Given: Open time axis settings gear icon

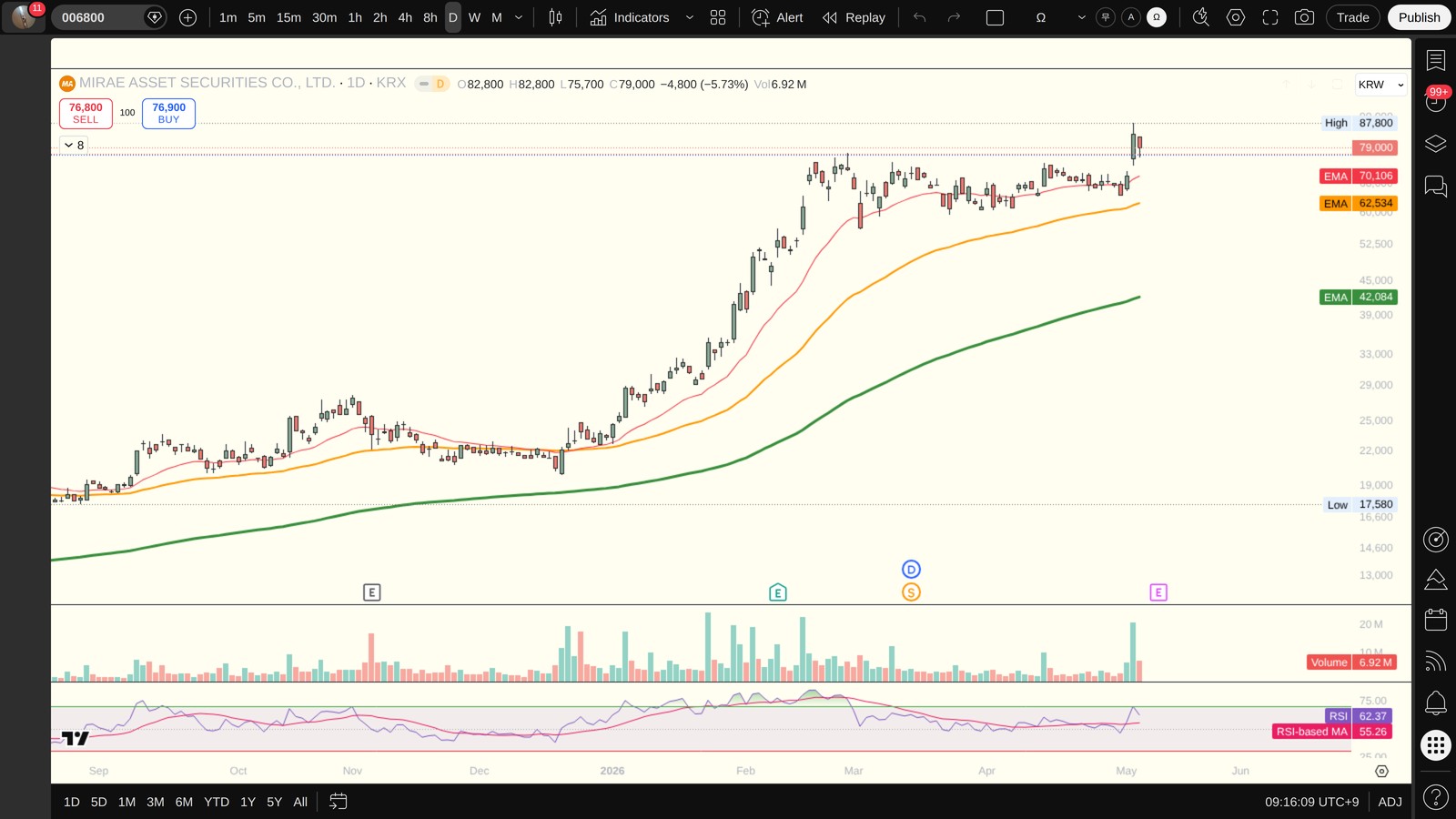Looking at the screenshot, I should 1381,771.
